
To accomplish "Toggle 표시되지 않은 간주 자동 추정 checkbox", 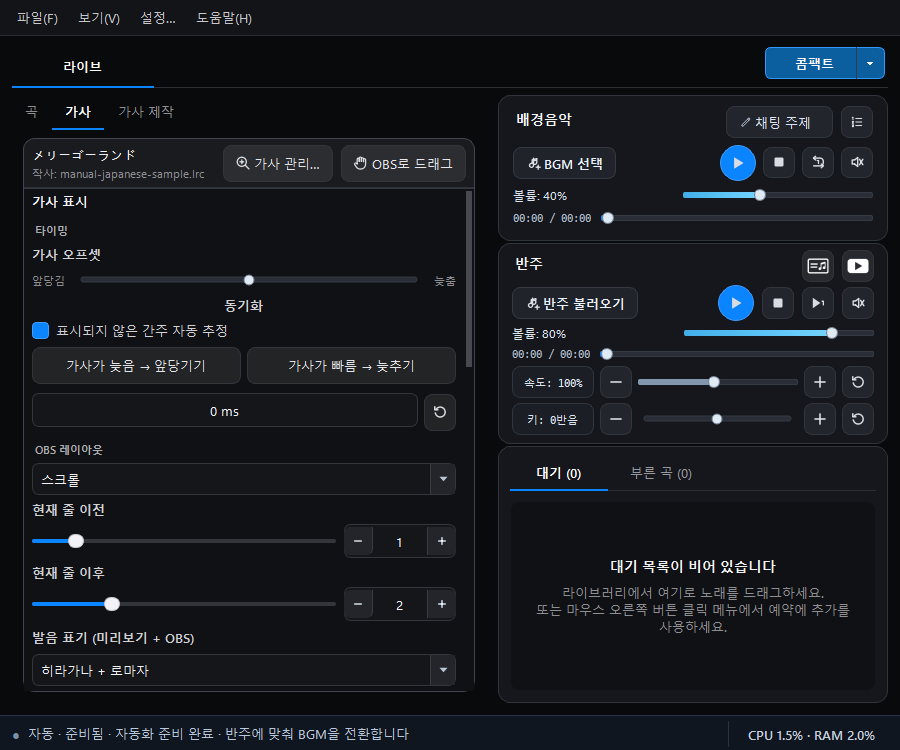I will click(40, 331).
